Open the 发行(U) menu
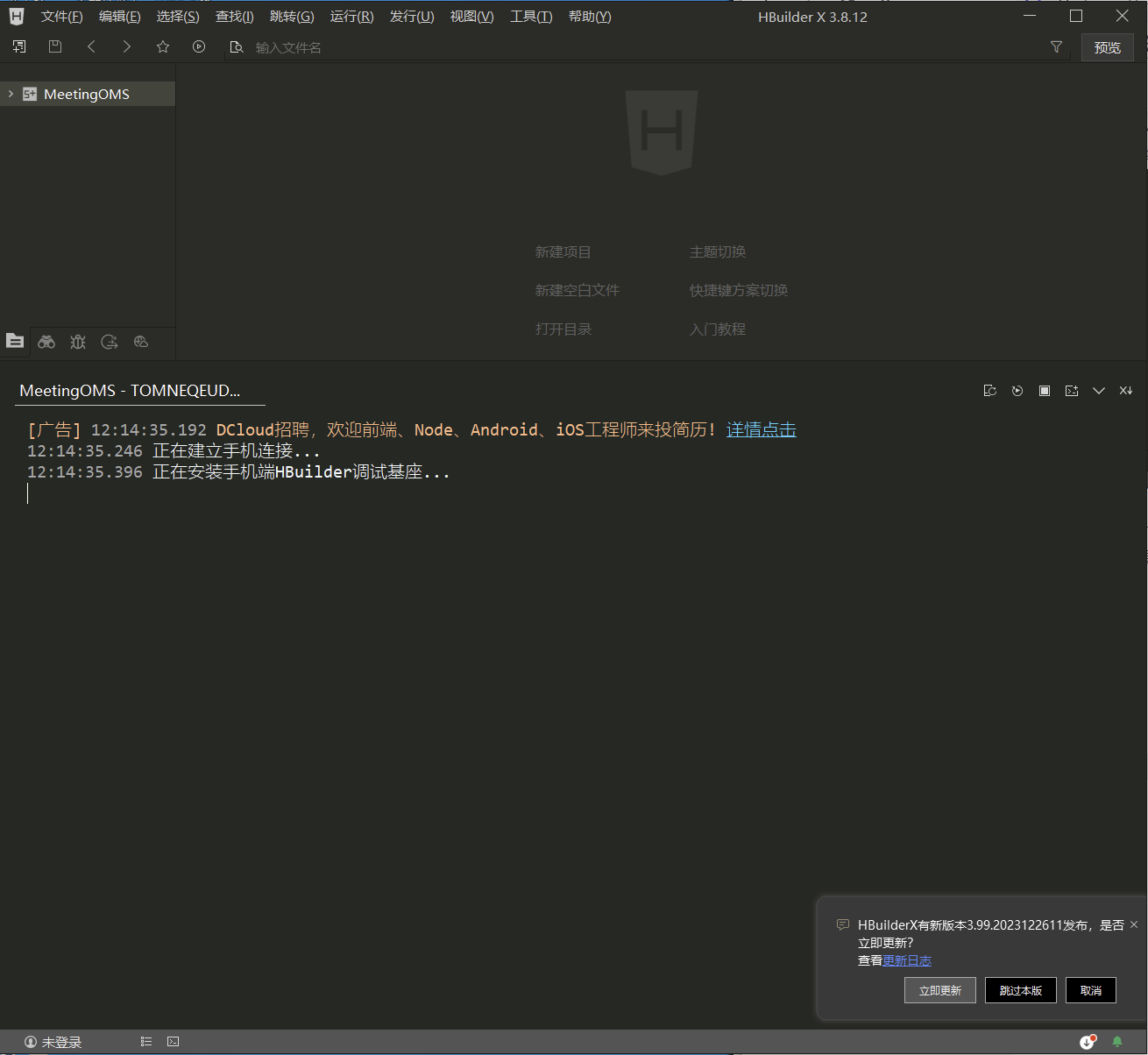 412,17
